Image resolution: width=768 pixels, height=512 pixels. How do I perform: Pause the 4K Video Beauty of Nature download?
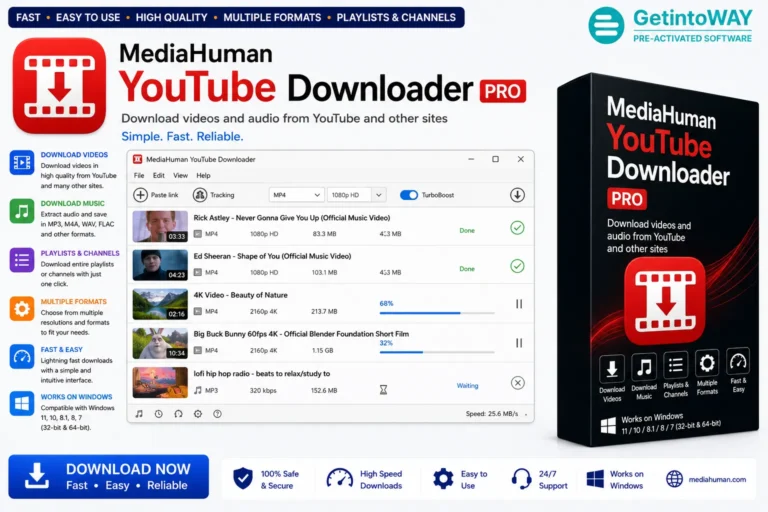(x=519, y=304)
